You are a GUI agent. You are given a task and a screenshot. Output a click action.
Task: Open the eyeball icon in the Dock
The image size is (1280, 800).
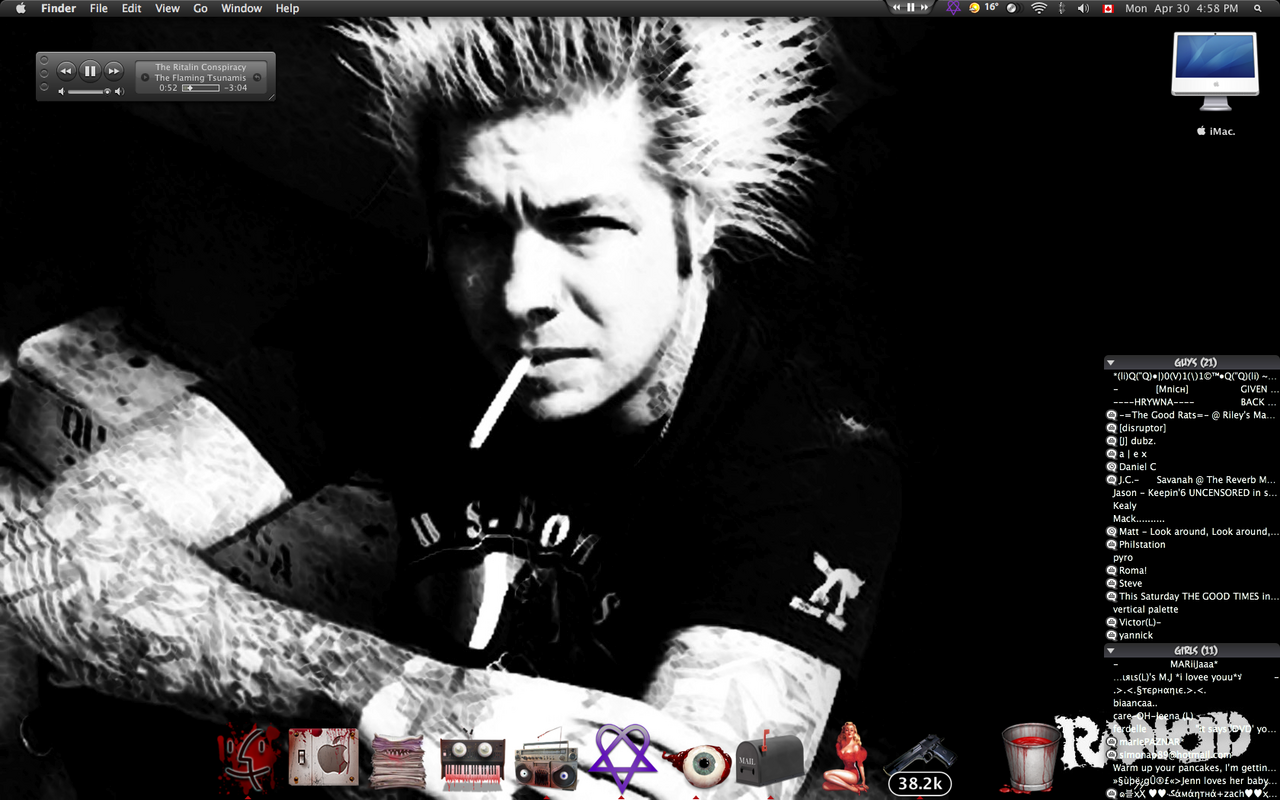click(x=695, y=765)
